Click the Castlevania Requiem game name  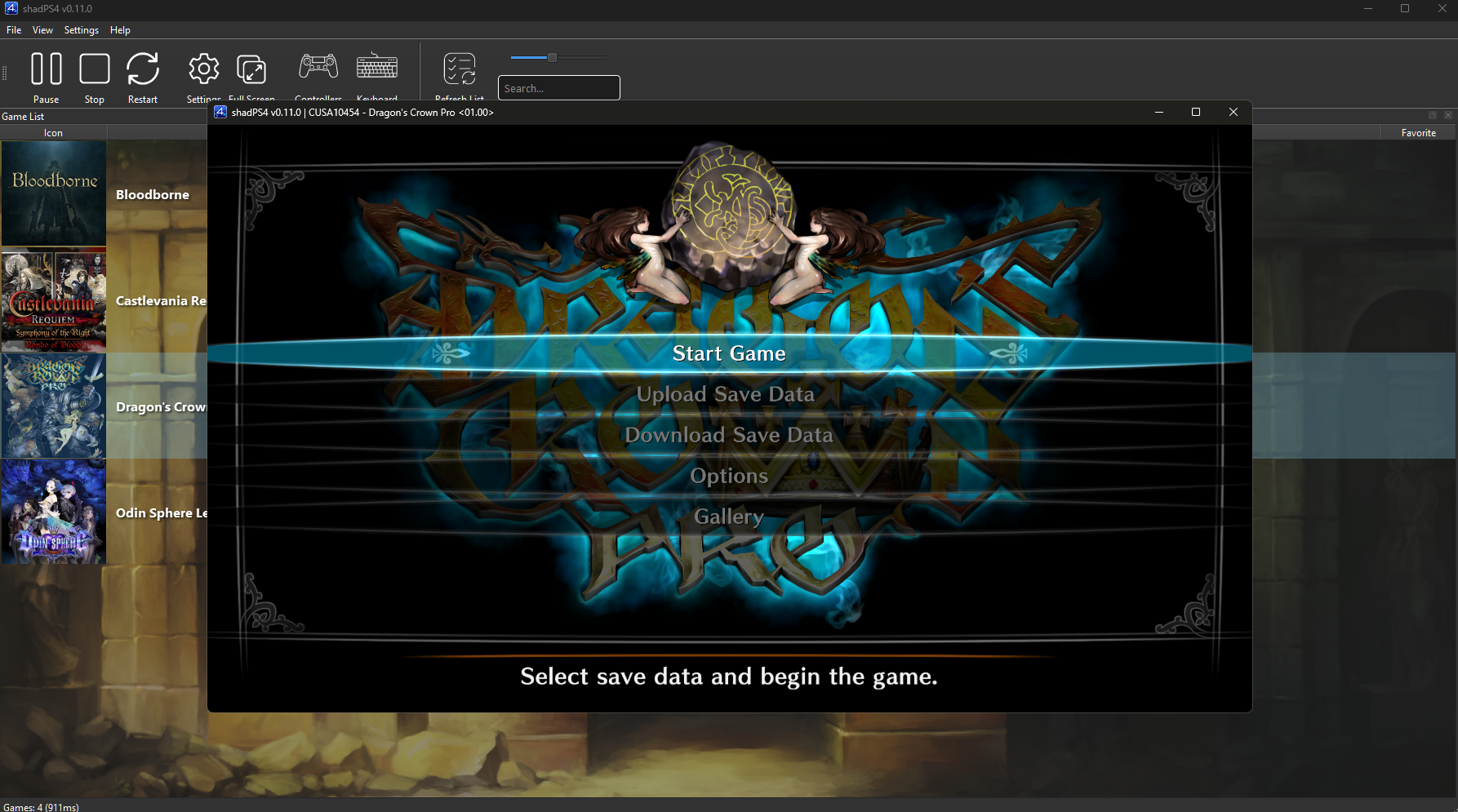[161, 300]
